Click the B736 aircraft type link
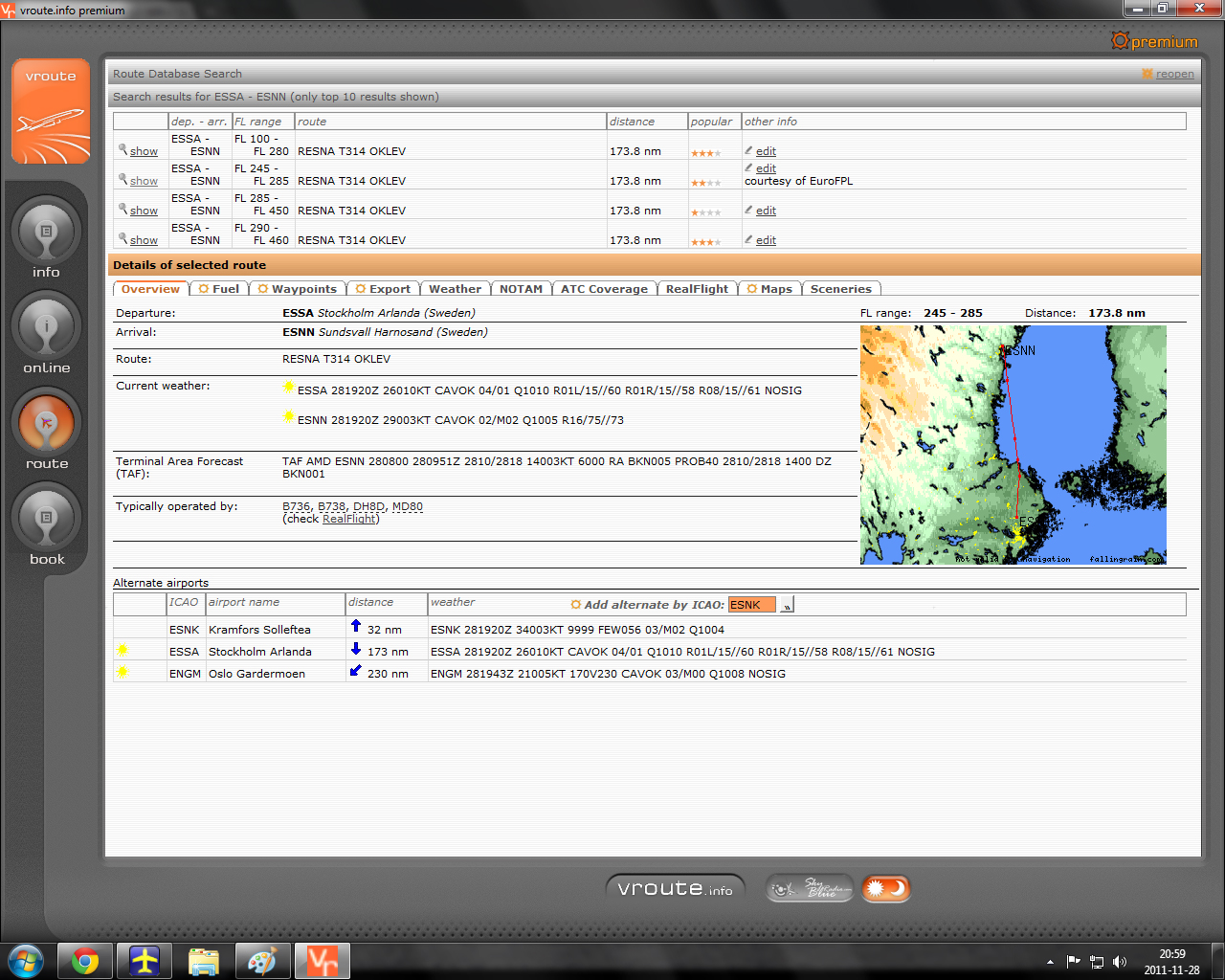 click(x=297, y=506)
